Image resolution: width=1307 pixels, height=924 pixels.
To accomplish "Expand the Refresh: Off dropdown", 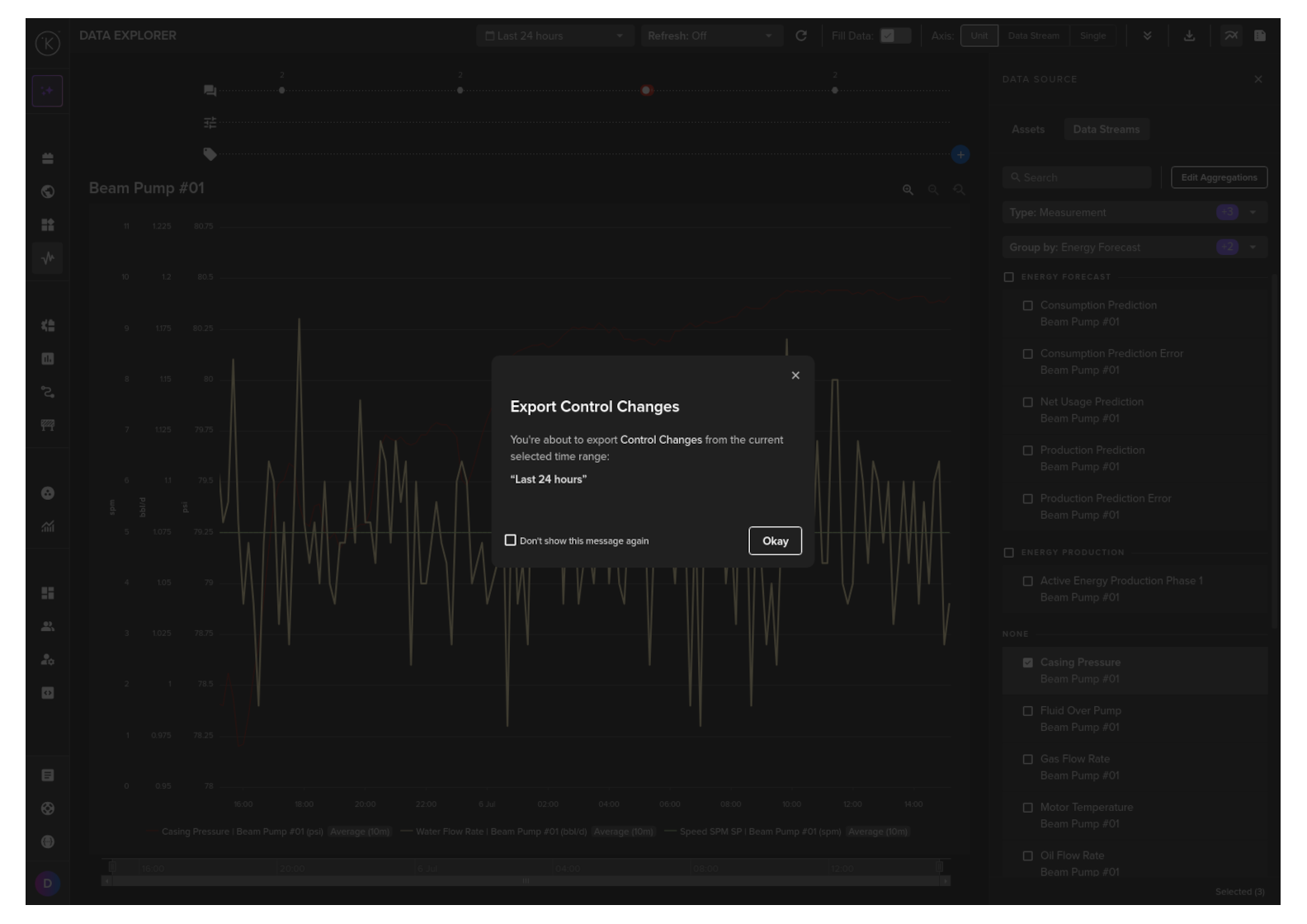I will 710,36.
